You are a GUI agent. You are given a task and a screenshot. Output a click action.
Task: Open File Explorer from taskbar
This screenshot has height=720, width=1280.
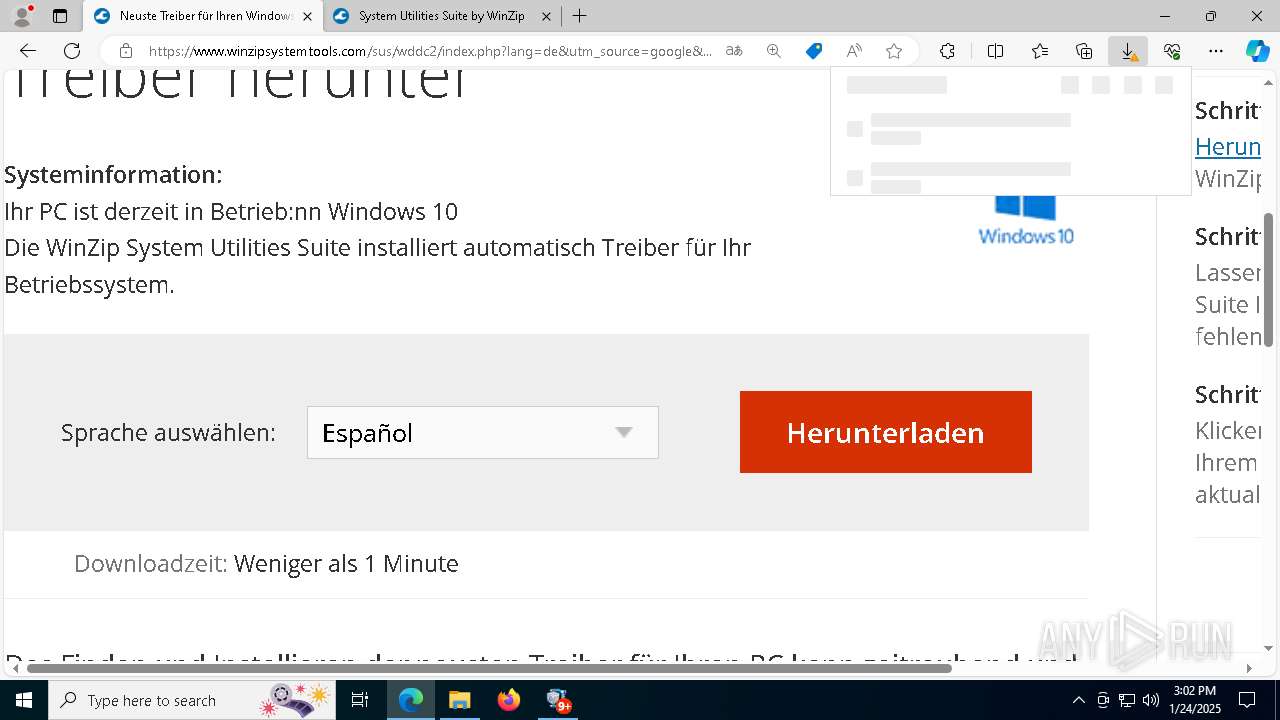point(459,700)
